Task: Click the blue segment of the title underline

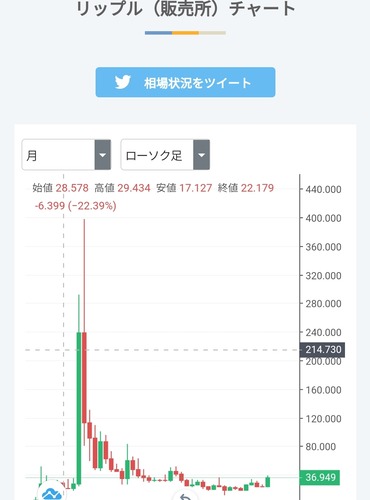Action: coord(158,33)
